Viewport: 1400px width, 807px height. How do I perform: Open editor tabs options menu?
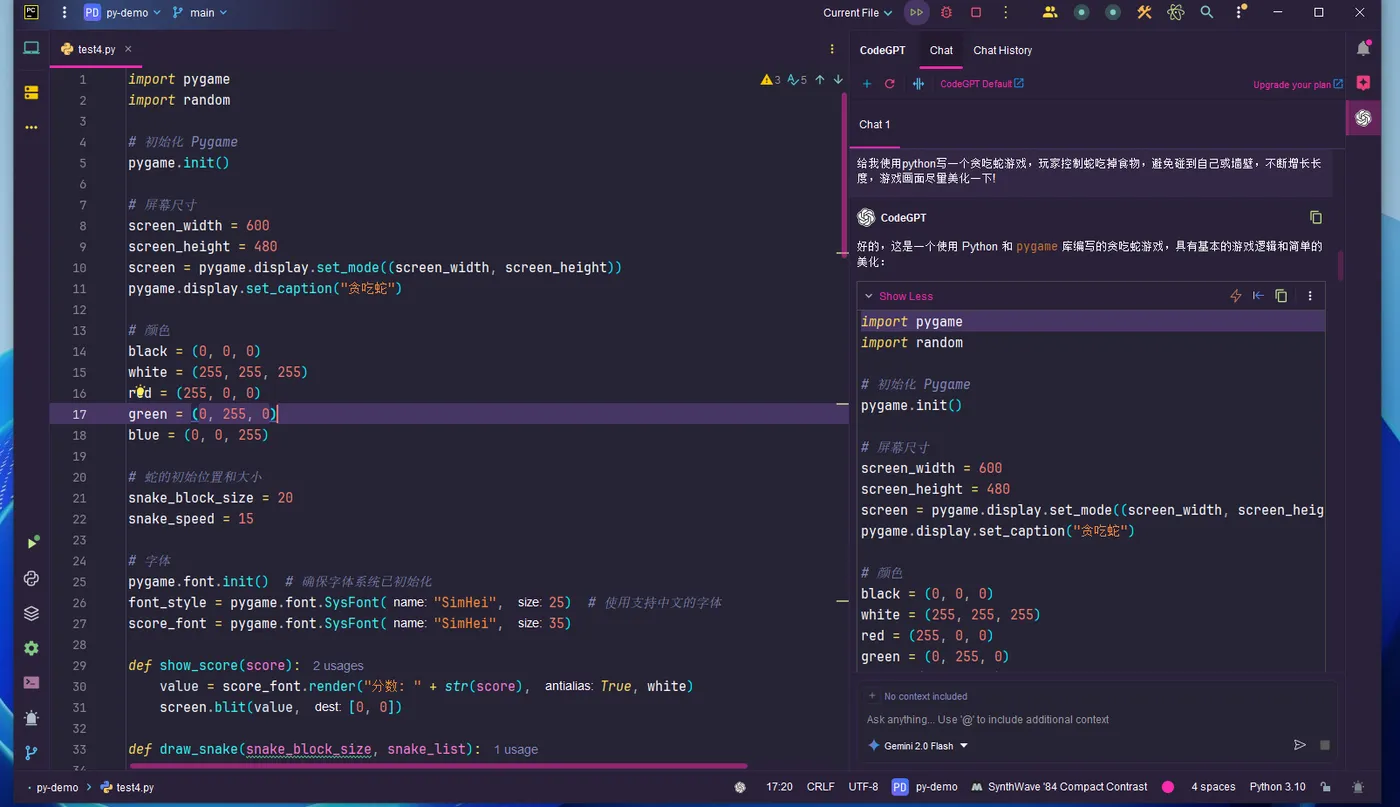pos(832,49)
